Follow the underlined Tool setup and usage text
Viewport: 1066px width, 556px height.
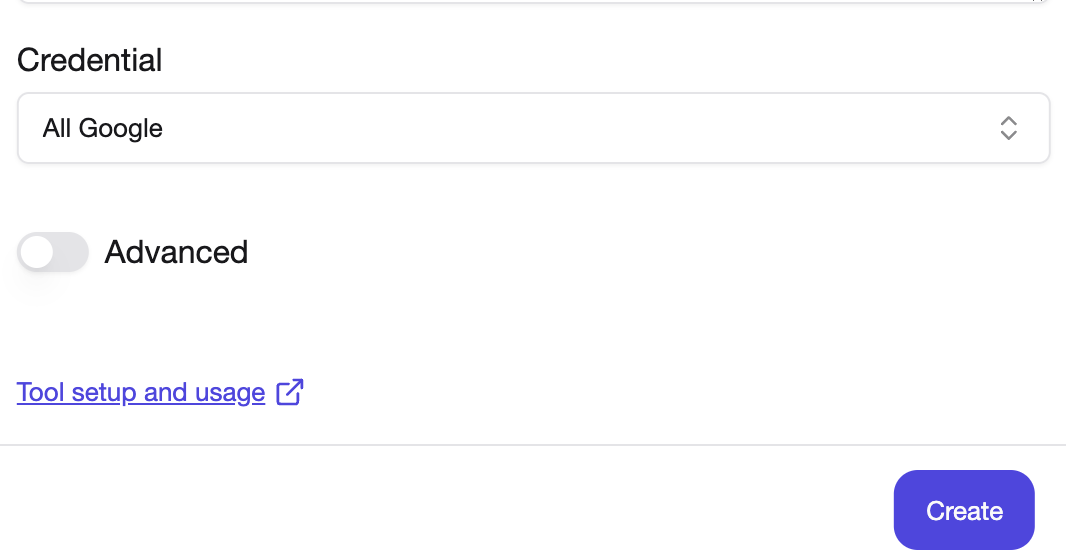click(141, 392)
